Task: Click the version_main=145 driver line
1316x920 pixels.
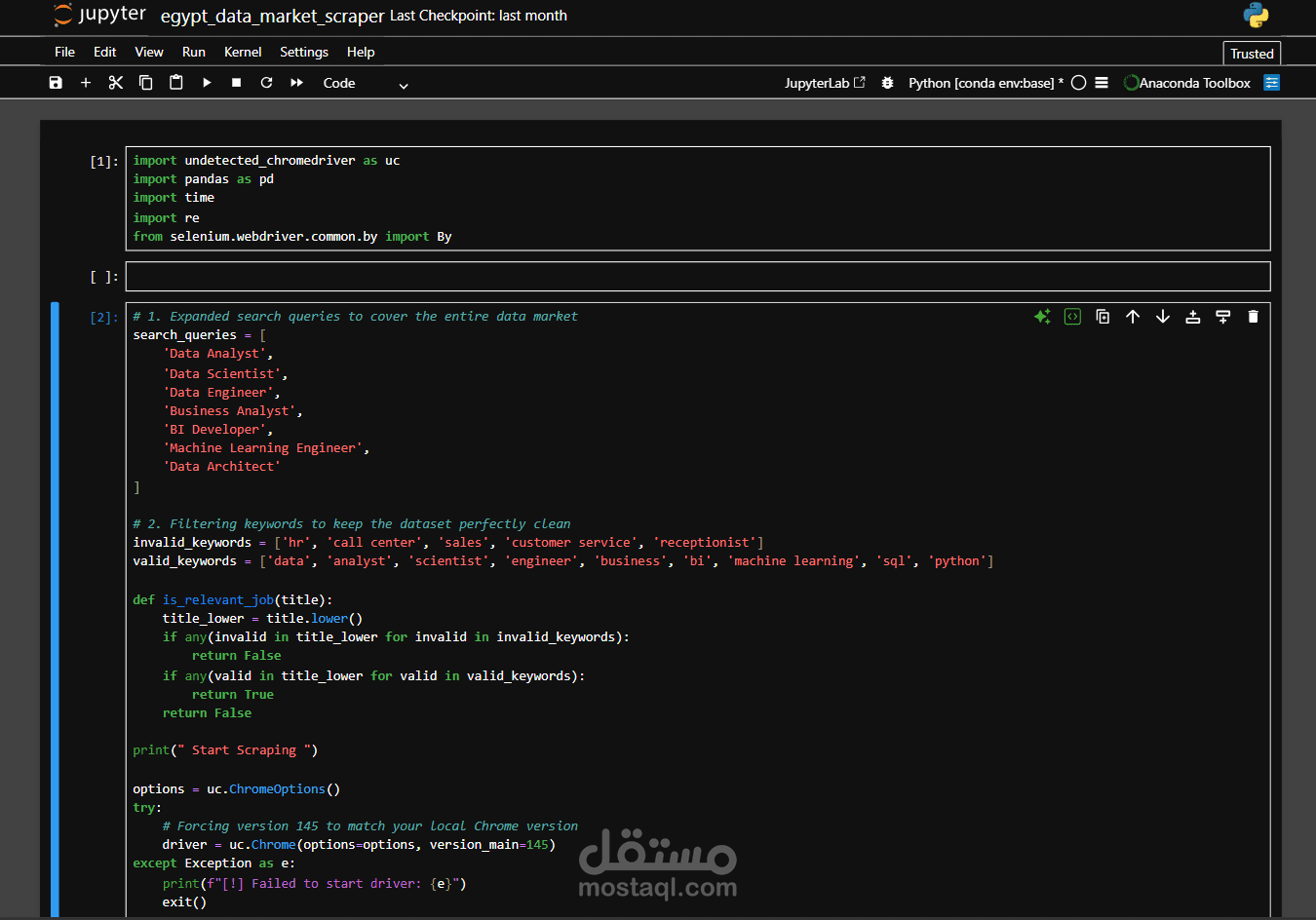Action: [359, 845]
